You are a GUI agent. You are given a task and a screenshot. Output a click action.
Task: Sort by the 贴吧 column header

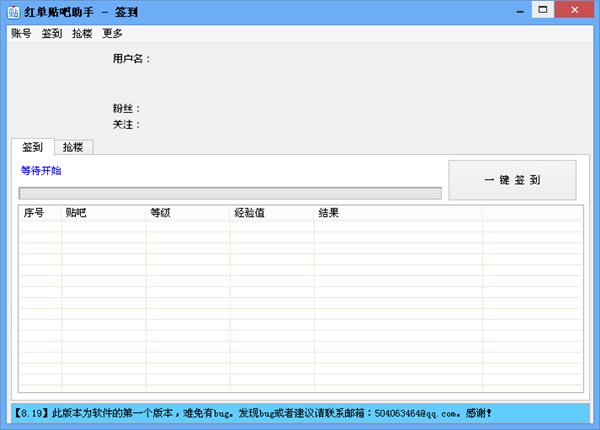click(104, 213)
